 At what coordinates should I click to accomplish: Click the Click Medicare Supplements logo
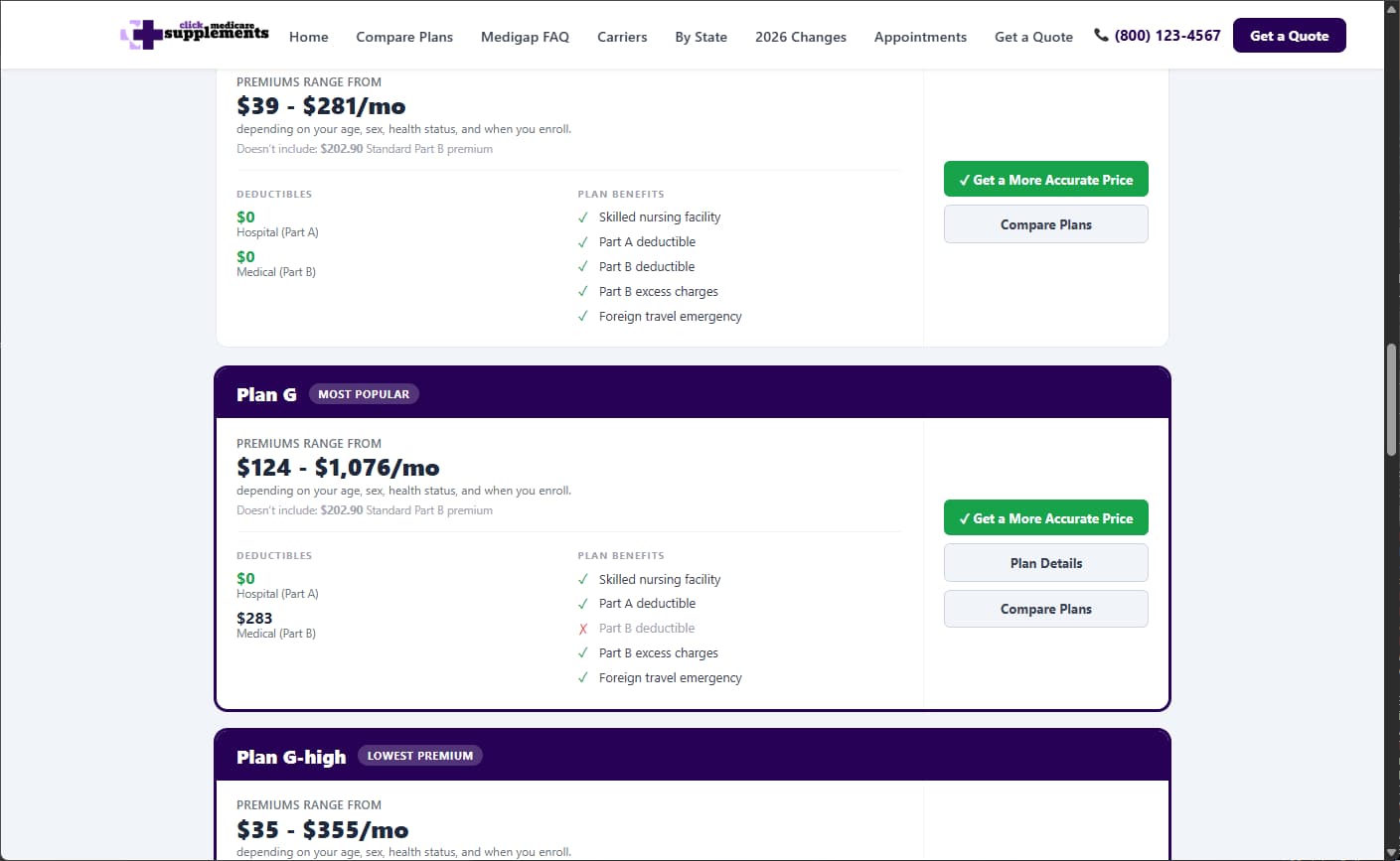pyautogui.click(x=195, y=35)
